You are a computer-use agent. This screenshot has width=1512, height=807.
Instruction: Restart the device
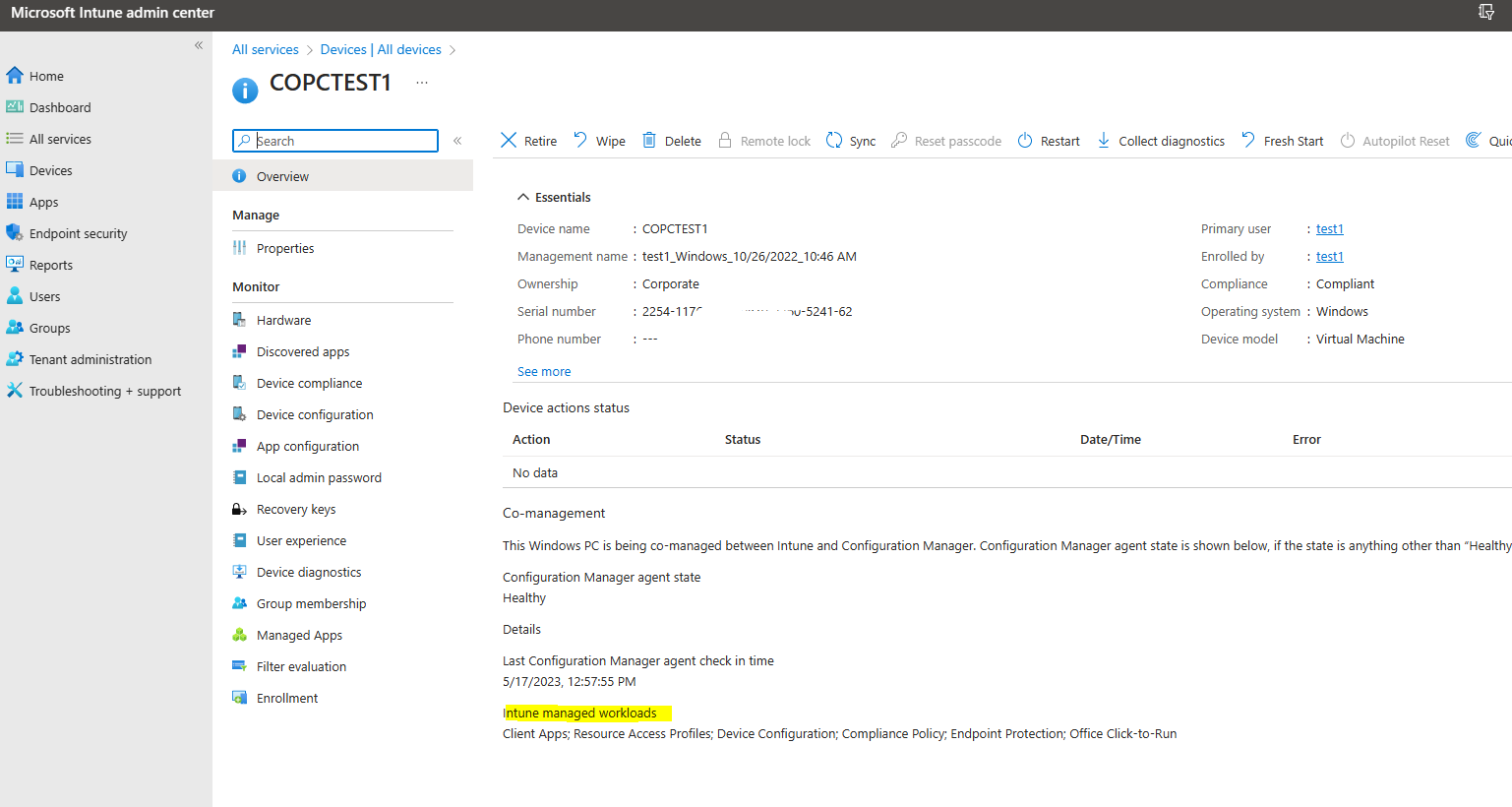pos(1049,141)
